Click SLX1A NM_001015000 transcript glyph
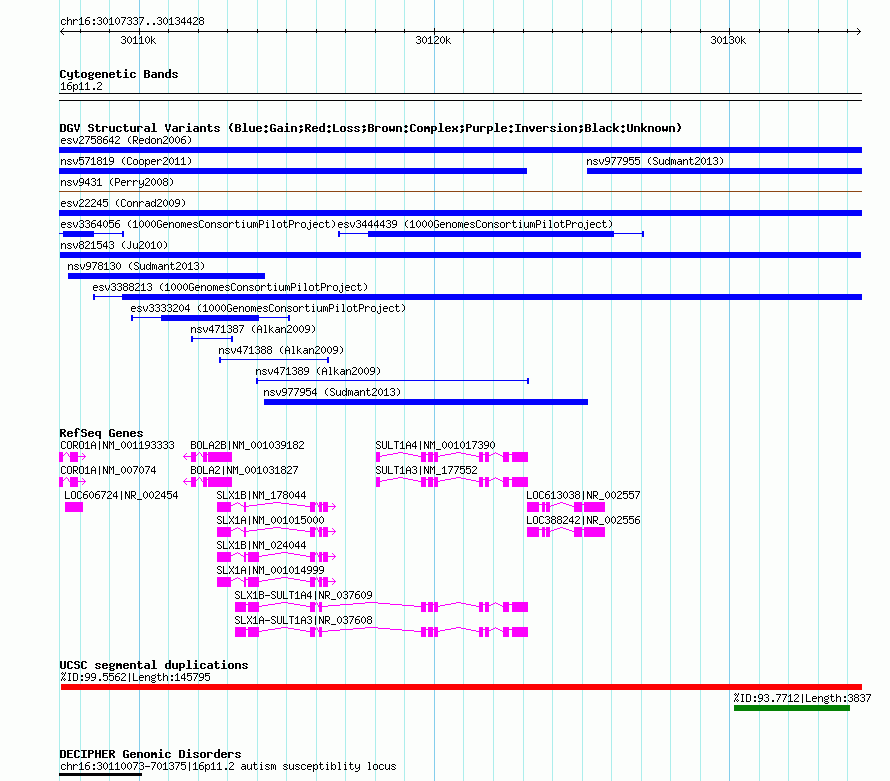 (x=276, y=532)
